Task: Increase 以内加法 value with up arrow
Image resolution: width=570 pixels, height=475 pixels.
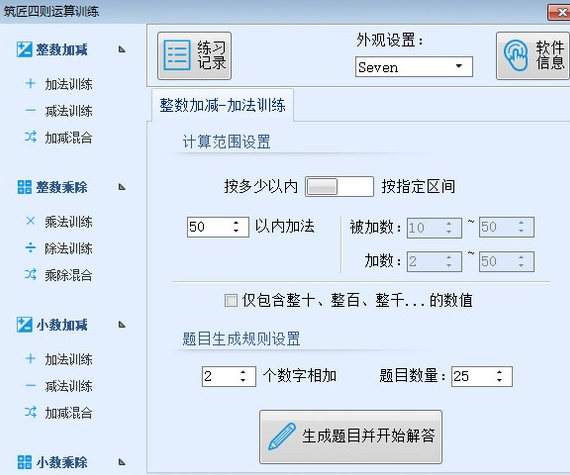Action: 236,223
